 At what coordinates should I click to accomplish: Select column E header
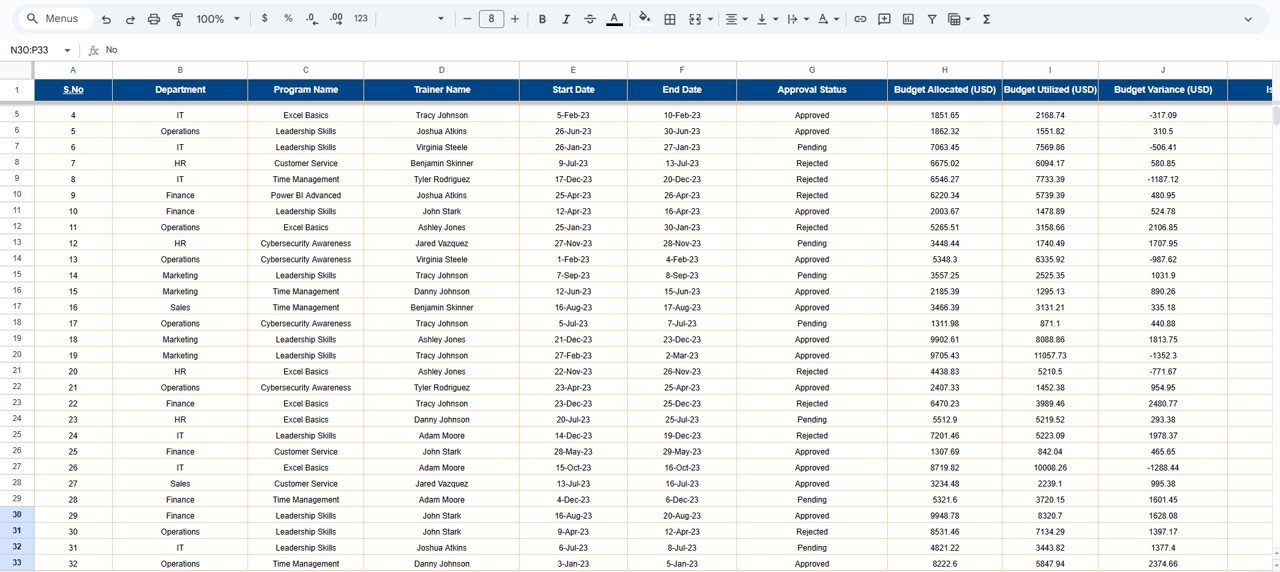point(573,69)
